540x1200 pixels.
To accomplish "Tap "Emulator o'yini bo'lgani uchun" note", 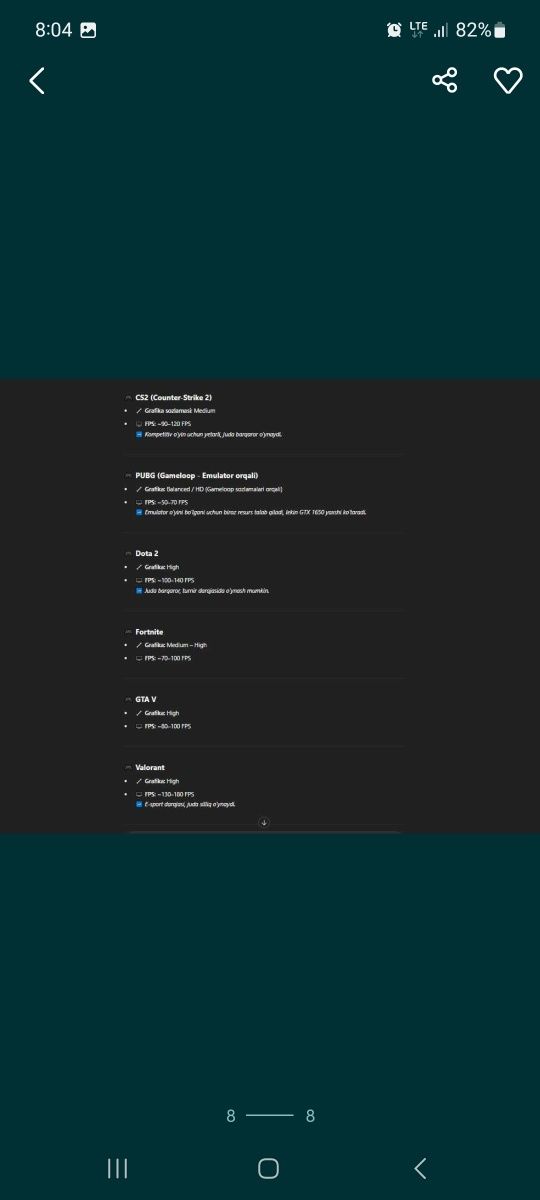I will [256, 512].
